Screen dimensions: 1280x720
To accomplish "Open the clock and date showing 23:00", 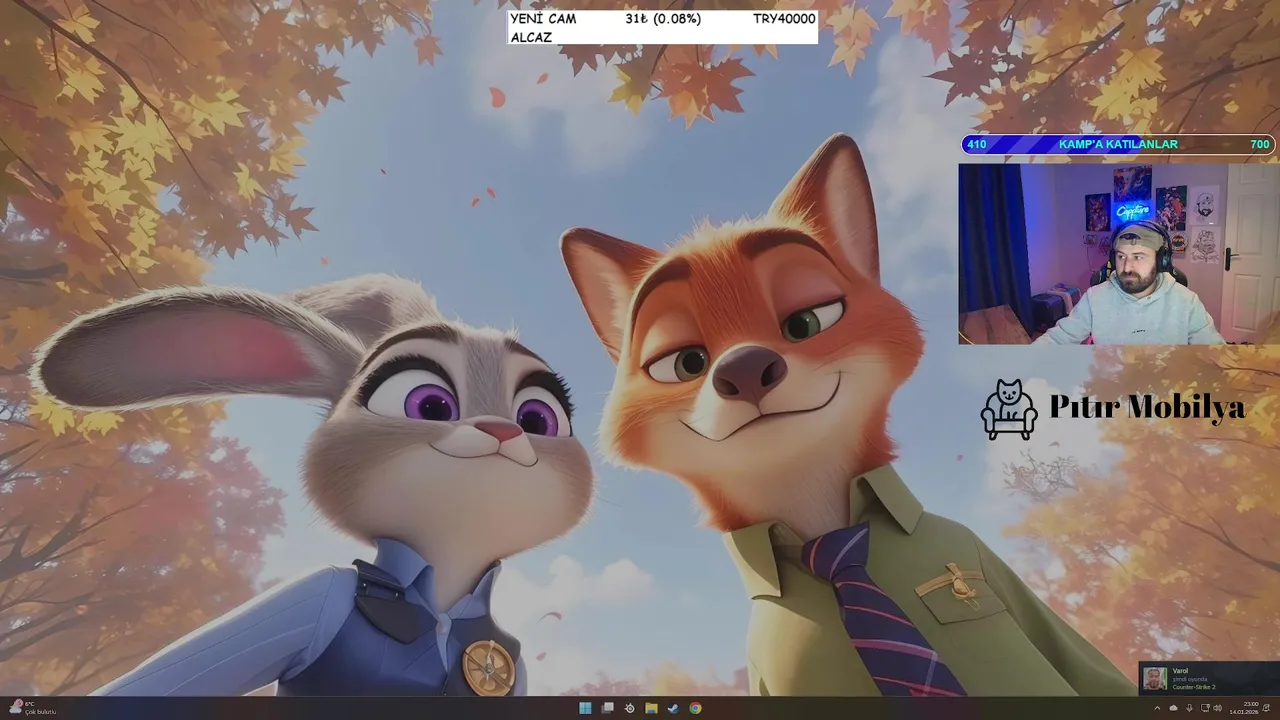I will pyautogui.click(x=1244, y=708).
